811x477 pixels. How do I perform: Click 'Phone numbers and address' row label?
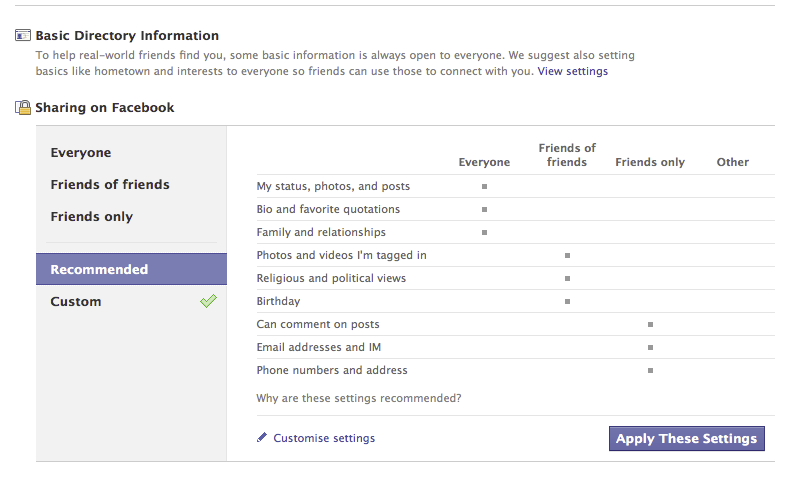coord(332,370)
